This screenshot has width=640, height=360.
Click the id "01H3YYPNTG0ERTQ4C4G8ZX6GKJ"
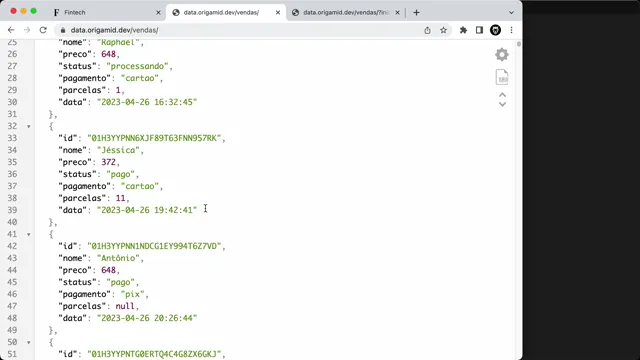point(154,354)
